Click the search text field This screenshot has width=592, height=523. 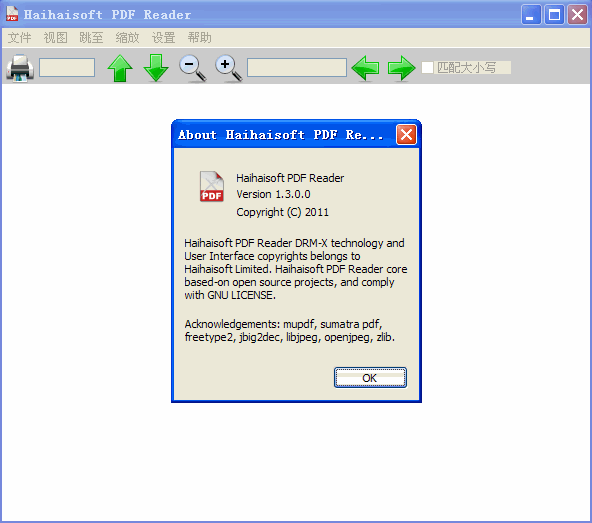click(x=297, y=68)
